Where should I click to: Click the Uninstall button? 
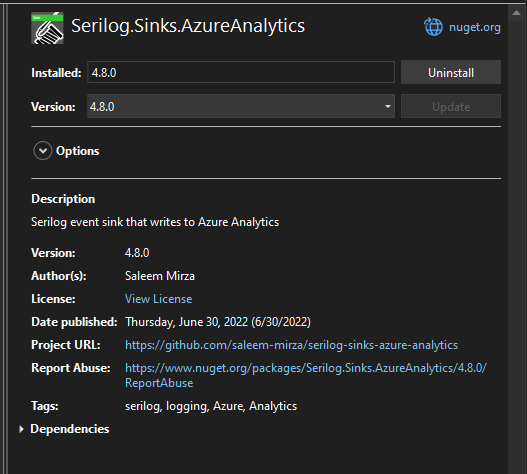[451, 73]
